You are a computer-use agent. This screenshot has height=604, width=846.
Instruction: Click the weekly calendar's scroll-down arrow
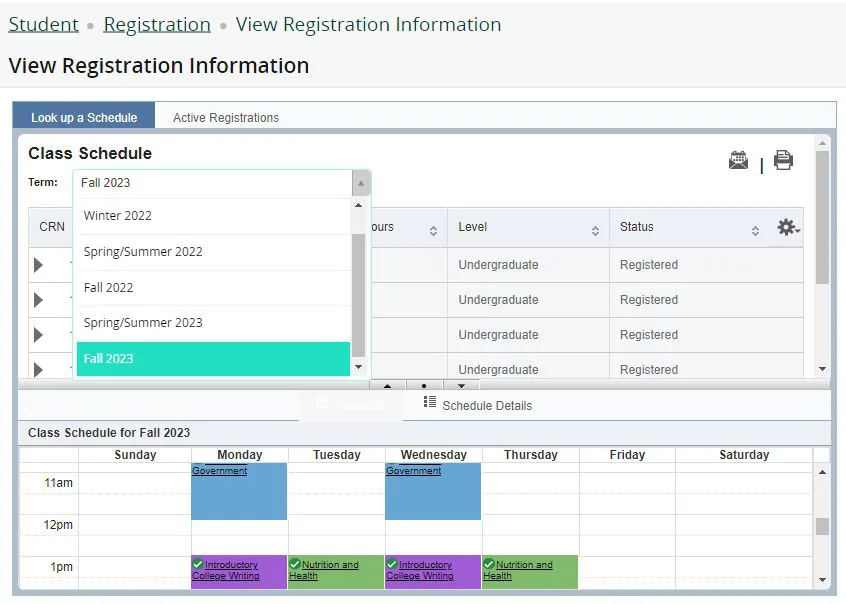822,580
